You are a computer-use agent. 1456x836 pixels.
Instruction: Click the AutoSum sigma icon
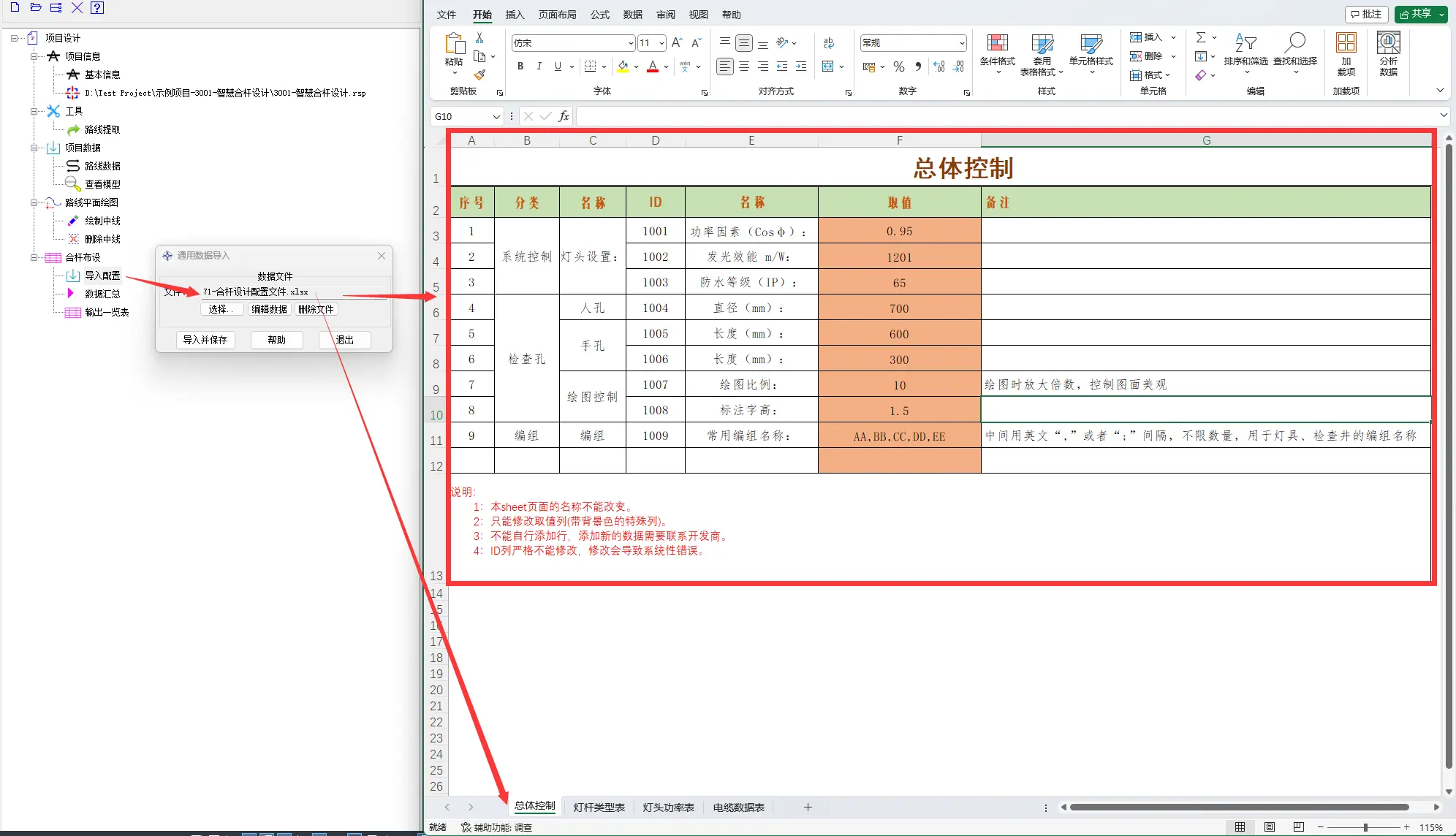coord(1200,37)
